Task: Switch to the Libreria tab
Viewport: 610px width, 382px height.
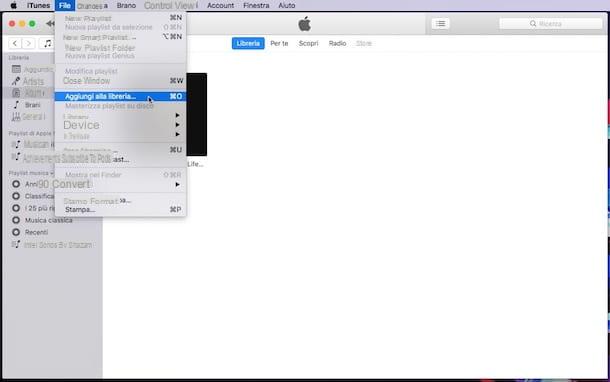Action: tap(248, 43)
